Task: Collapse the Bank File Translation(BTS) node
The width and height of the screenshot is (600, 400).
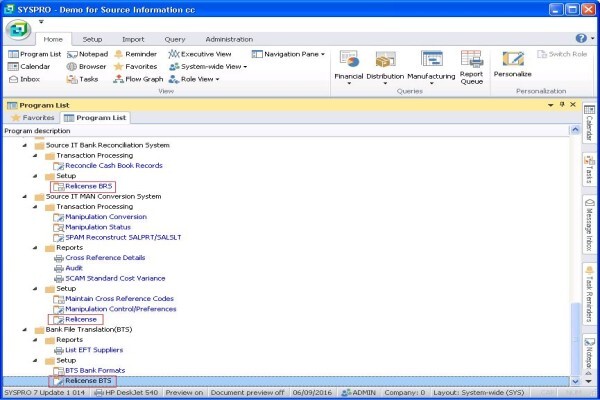Action: (x=25, y=330)
